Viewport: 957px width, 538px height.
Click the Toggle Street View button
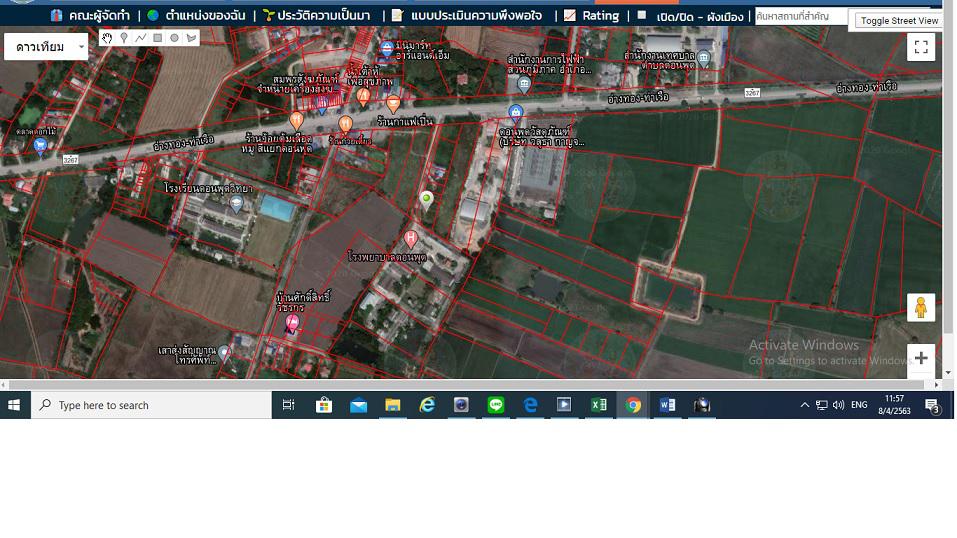coord(899,21)
